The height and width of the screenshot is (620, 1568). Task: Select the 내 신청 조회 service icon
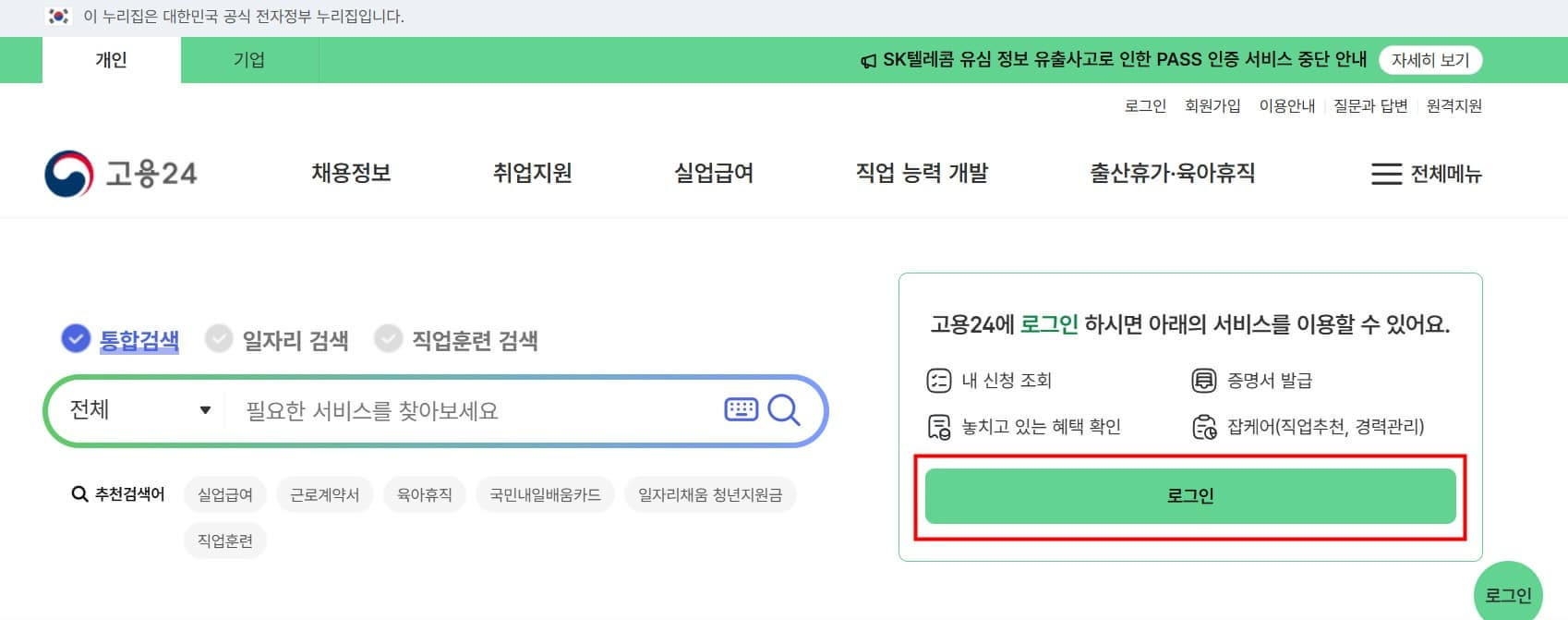coord(939,380)
